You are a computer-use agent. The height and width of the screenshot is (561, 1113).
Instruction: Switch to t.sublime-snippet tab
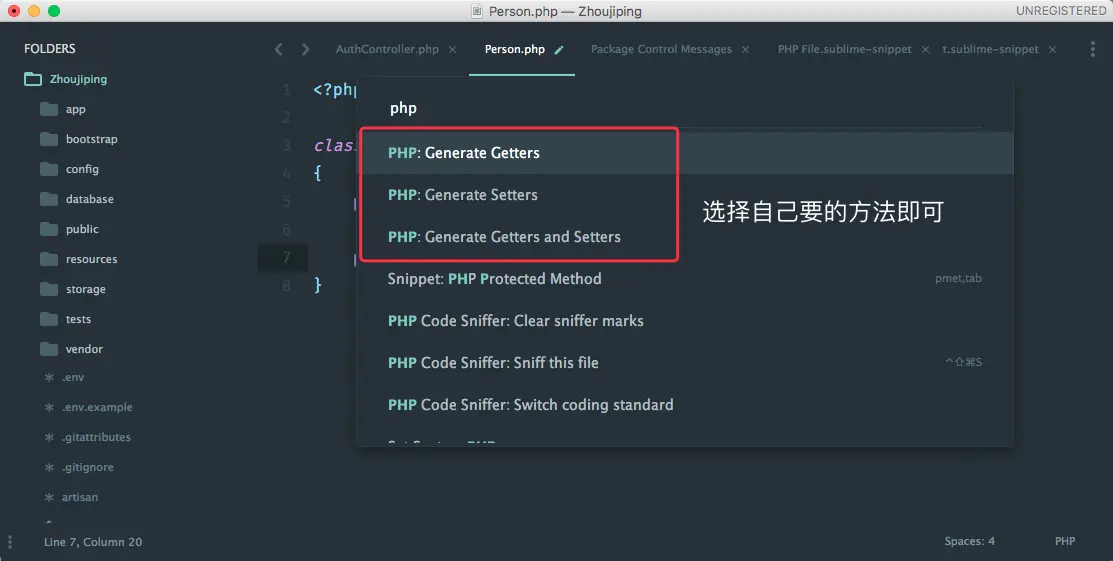[x=990, y=49]
